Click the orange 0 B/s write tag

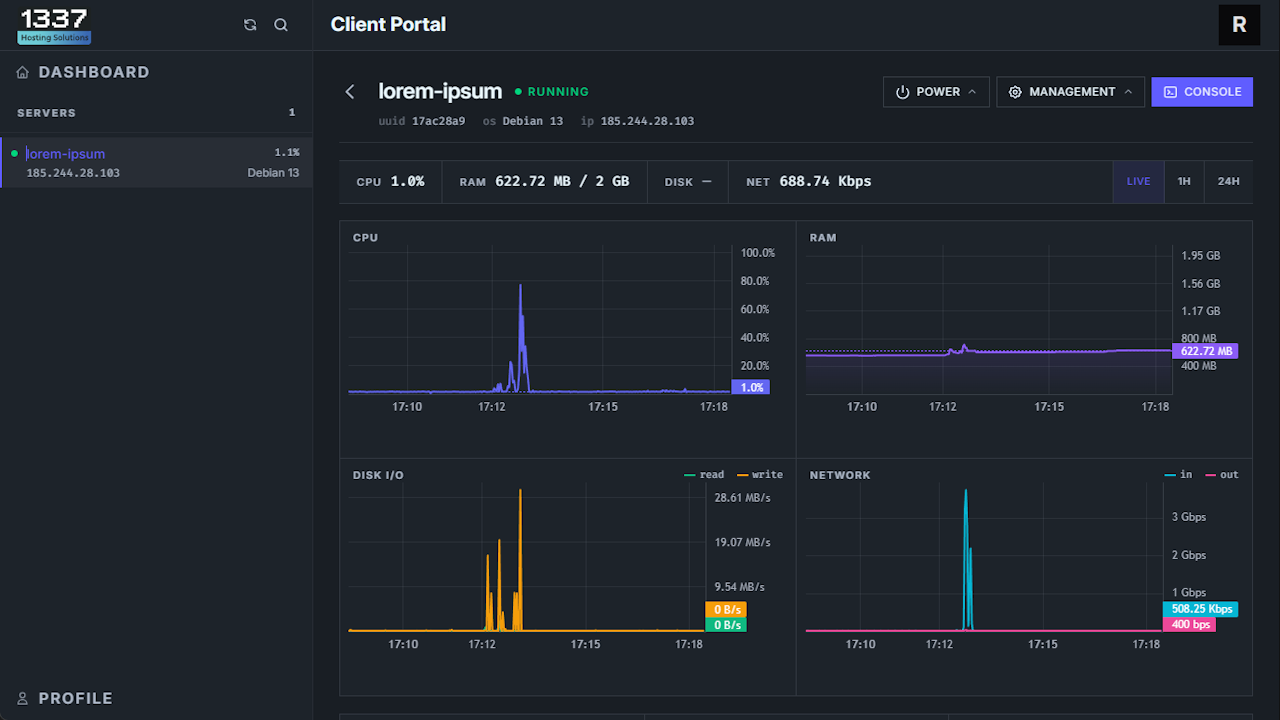pyautogui.click(x=726, y=609)
